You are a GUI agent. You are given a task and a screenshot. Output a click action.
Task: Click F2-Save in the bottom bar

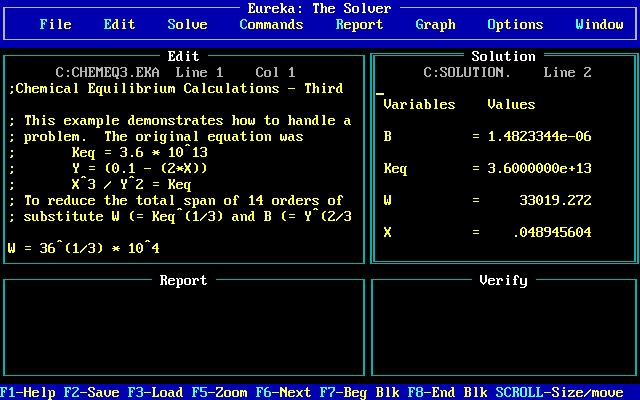click(92, 392)
